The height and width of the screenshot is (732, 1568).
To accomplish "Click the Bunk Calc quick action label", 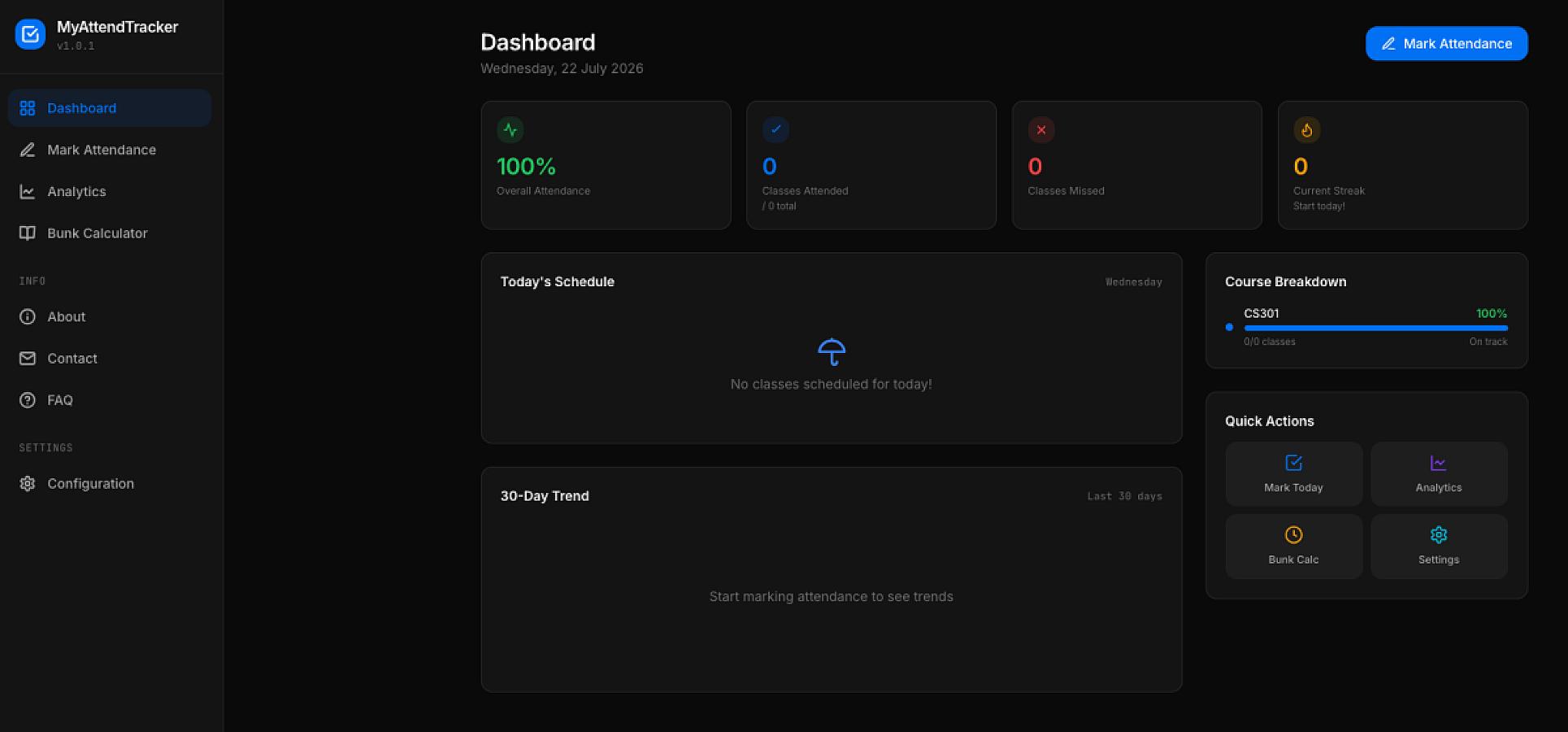I will 1294,560.
